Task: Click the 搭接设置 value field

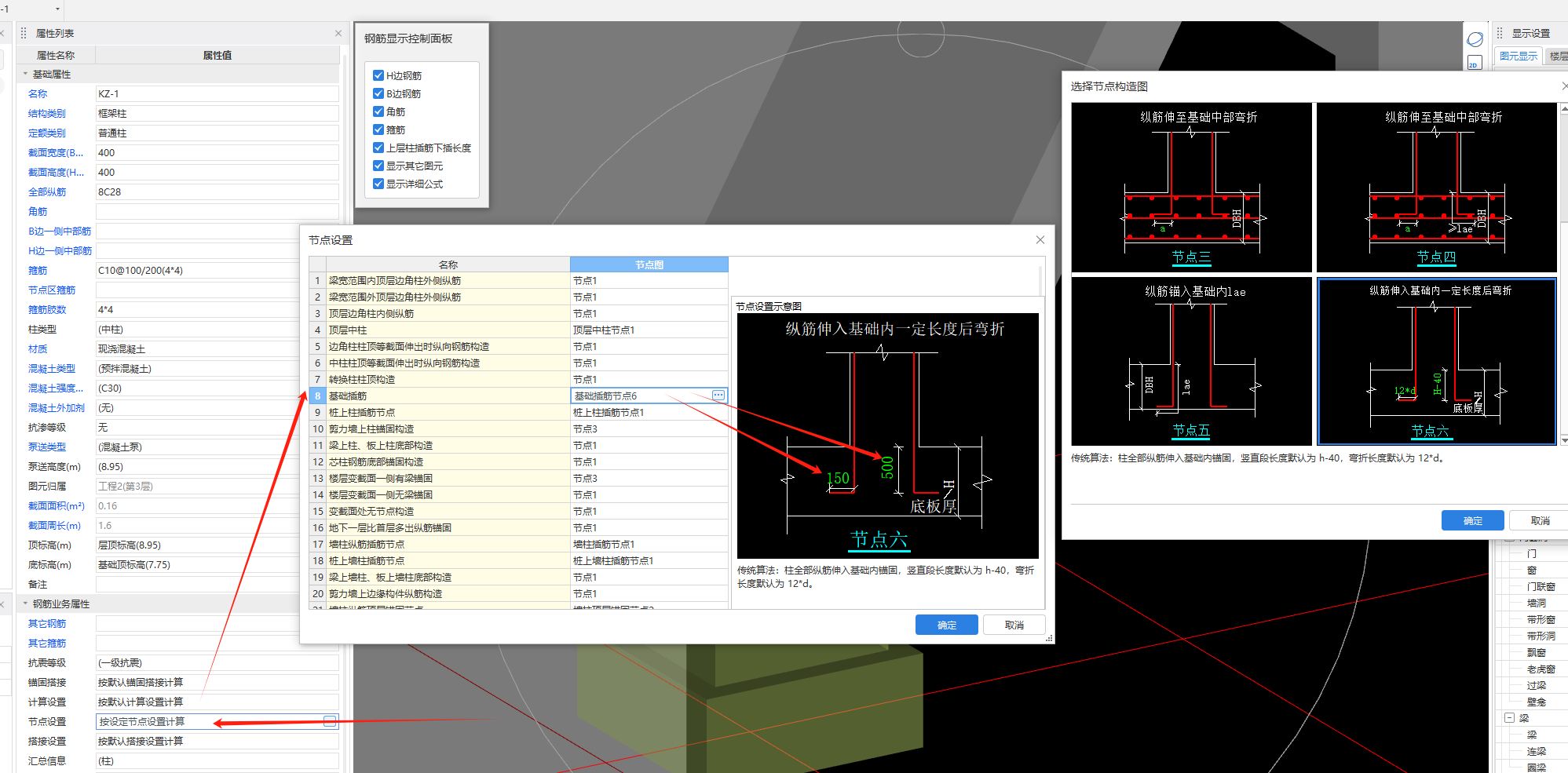Action: click(x=217, y=741)
